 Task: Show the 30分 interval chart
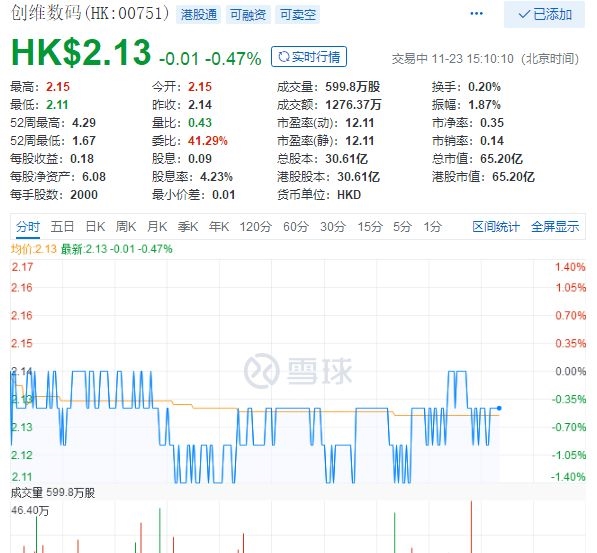333,227
